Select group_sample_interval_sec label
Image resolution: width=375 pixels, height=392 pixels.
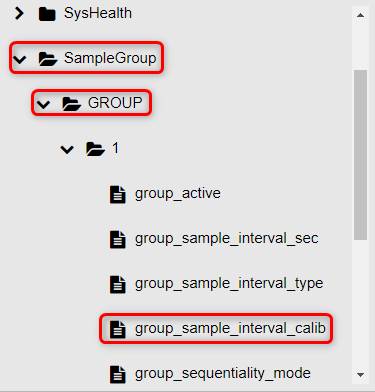pyautogui.click(x=226, y=239)
